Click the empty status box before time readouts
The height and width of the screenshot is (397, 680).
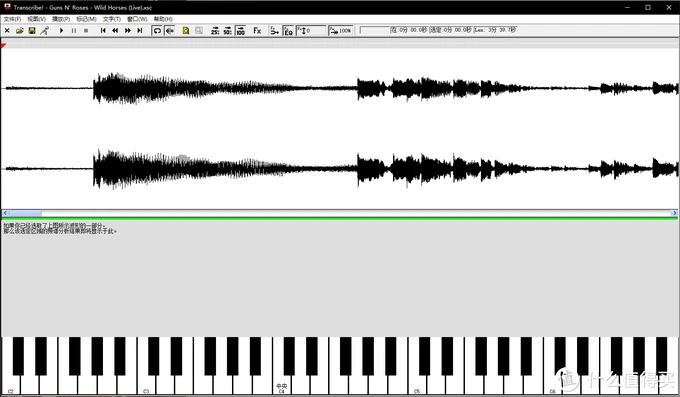pos(374,30)
